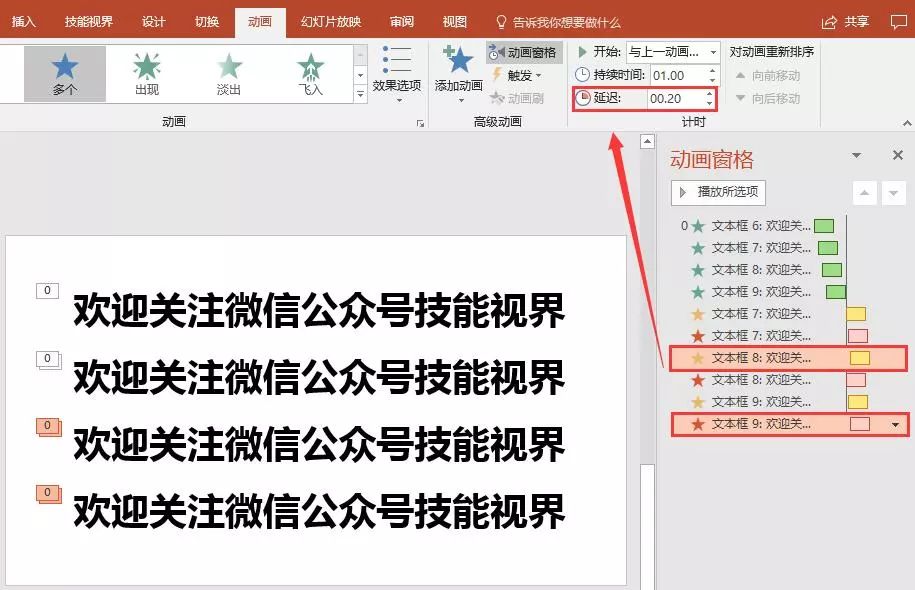Viewport: 915px width, 590px height.
Task: Click the 共享 (Share) button
Action: pyautogui.click(x=846, y=21)
